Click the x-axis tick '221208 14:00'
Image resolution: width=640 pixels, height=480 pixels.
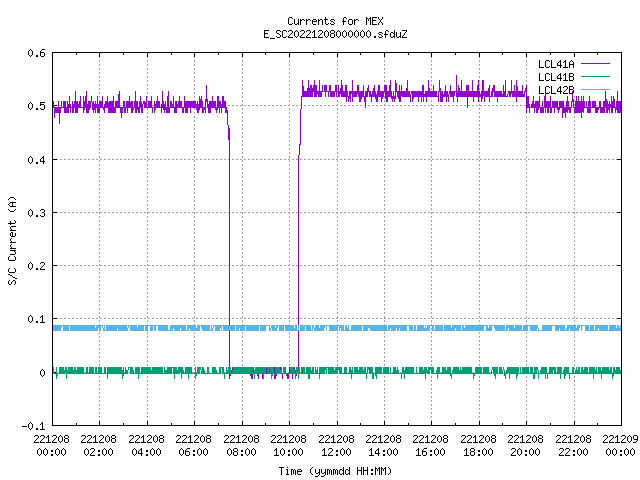(x=383, y=446)
